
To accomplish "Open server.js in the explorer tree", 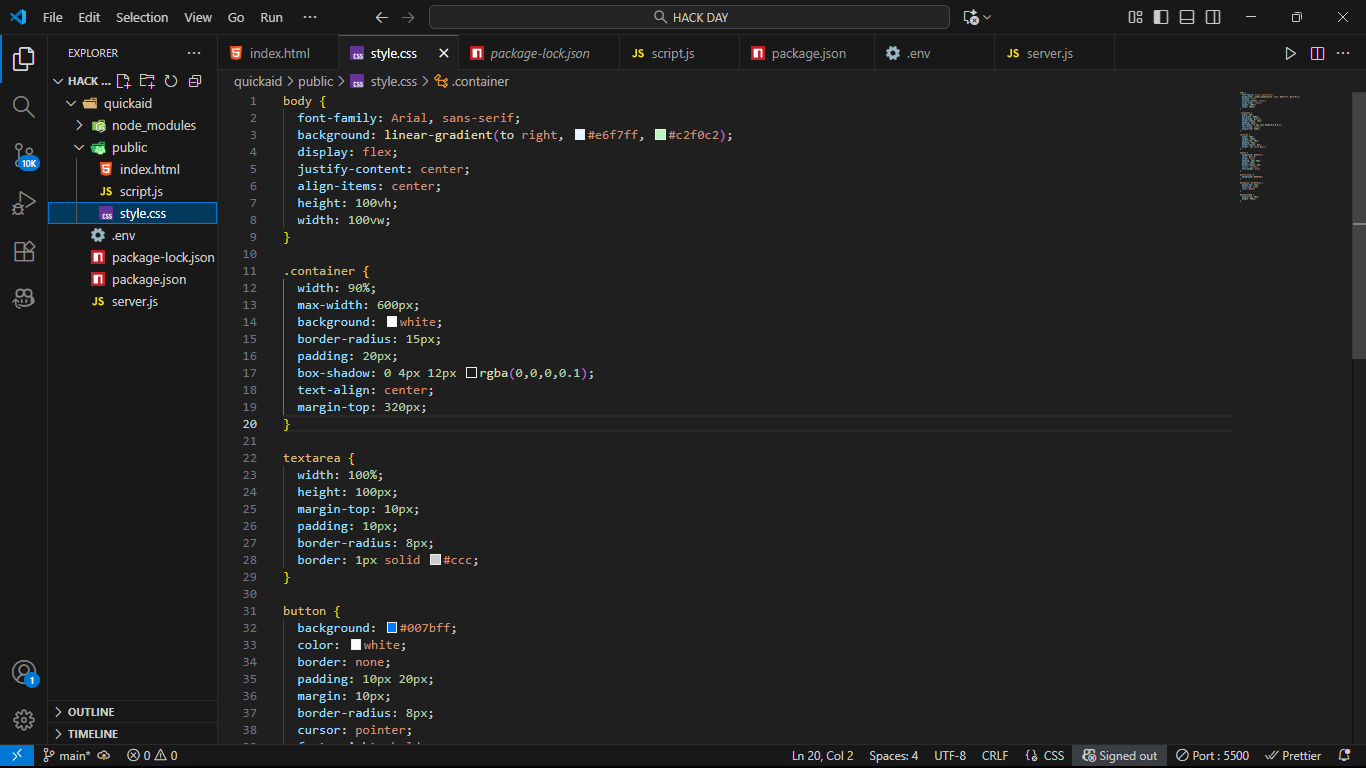I will 134,301.
